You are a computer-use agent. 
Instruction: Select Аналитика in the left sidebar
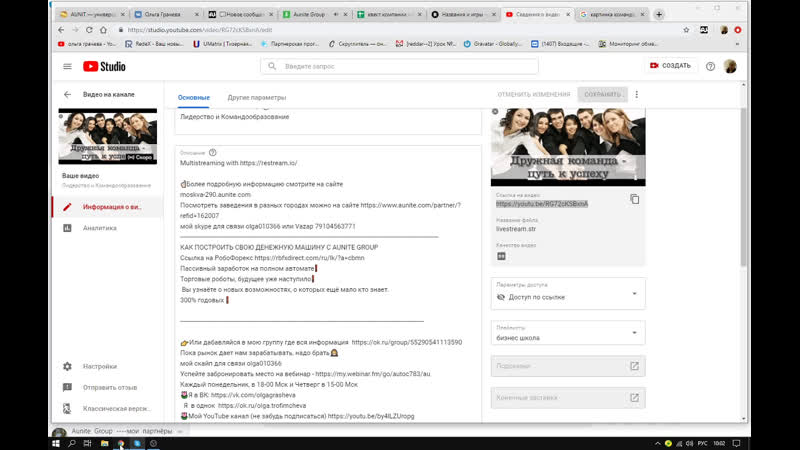pos(99,228)
